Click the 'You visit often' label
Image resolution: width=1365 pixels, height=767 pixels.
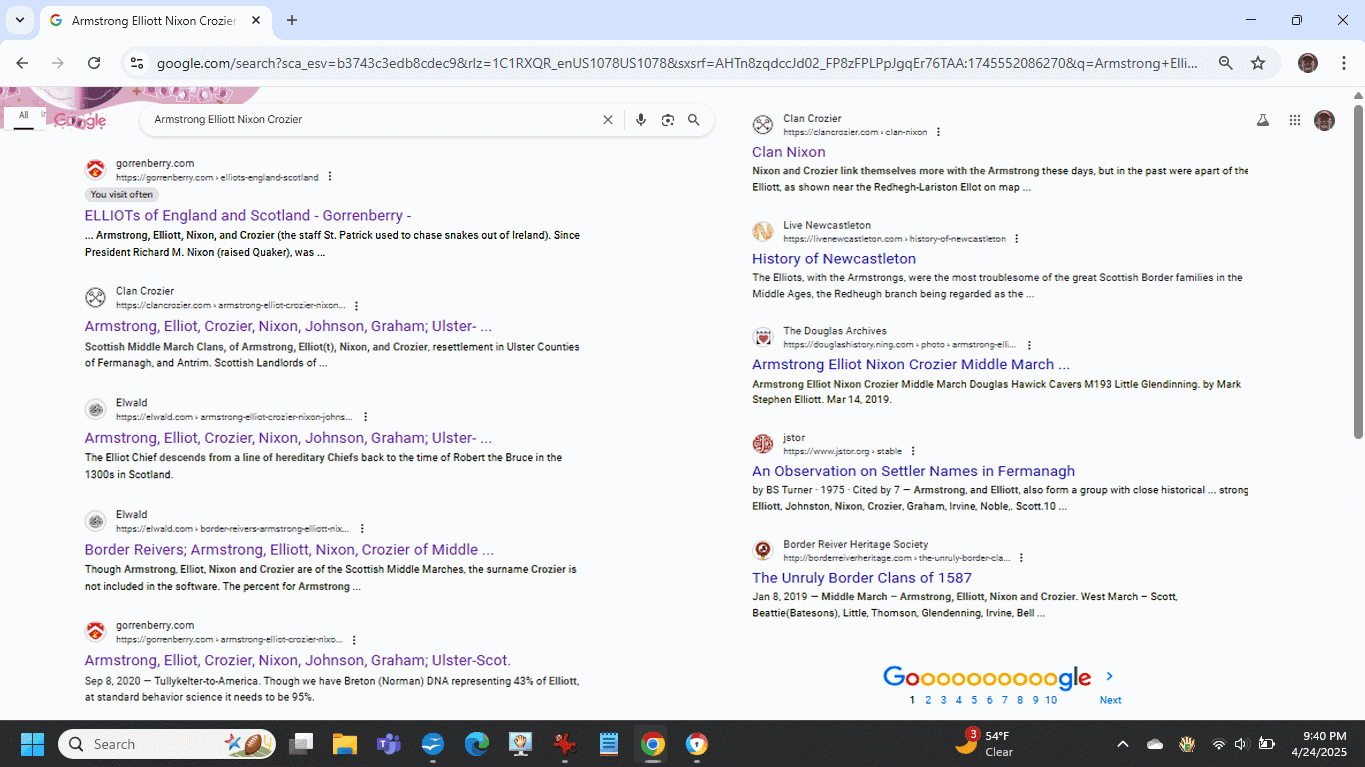point(122,195)
